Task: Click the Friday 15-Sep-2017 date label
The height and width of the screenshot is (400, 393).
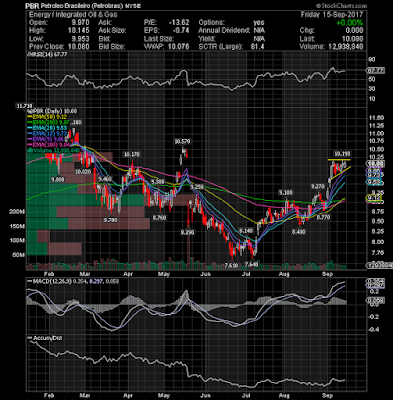Action: 332,14
